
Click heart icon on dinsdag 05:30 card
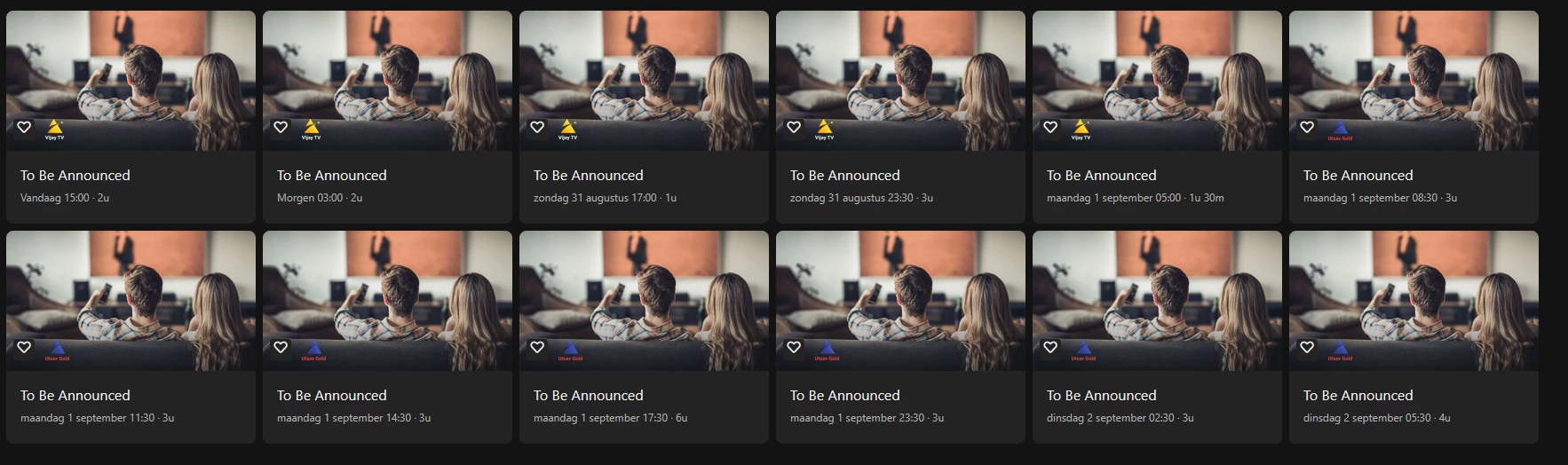click(x=1307, y=347)
